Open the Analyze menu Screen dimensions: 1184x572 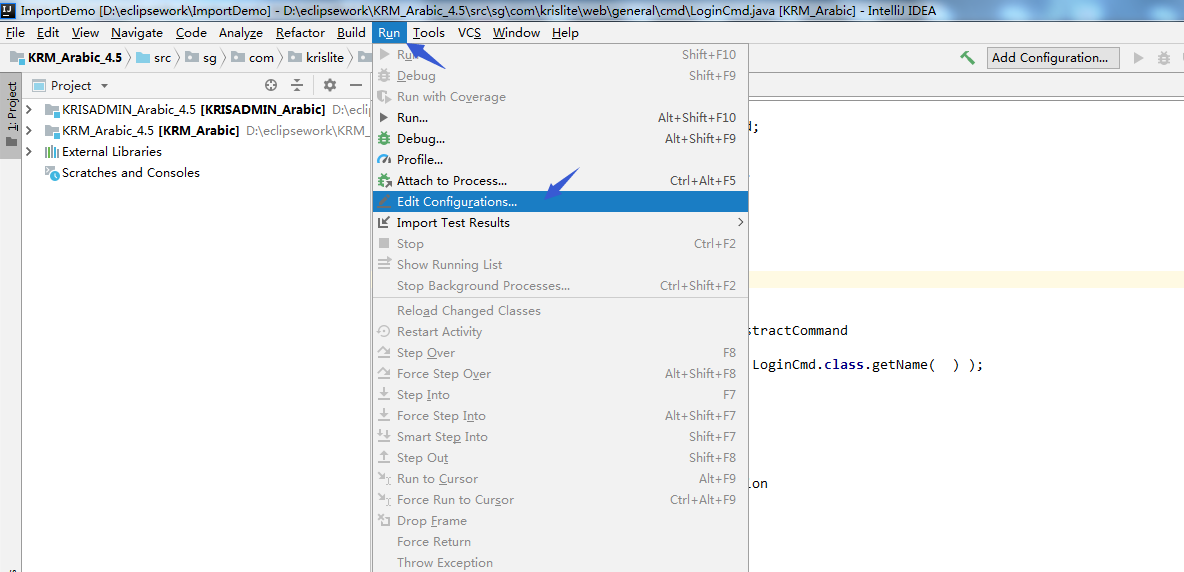241,32
